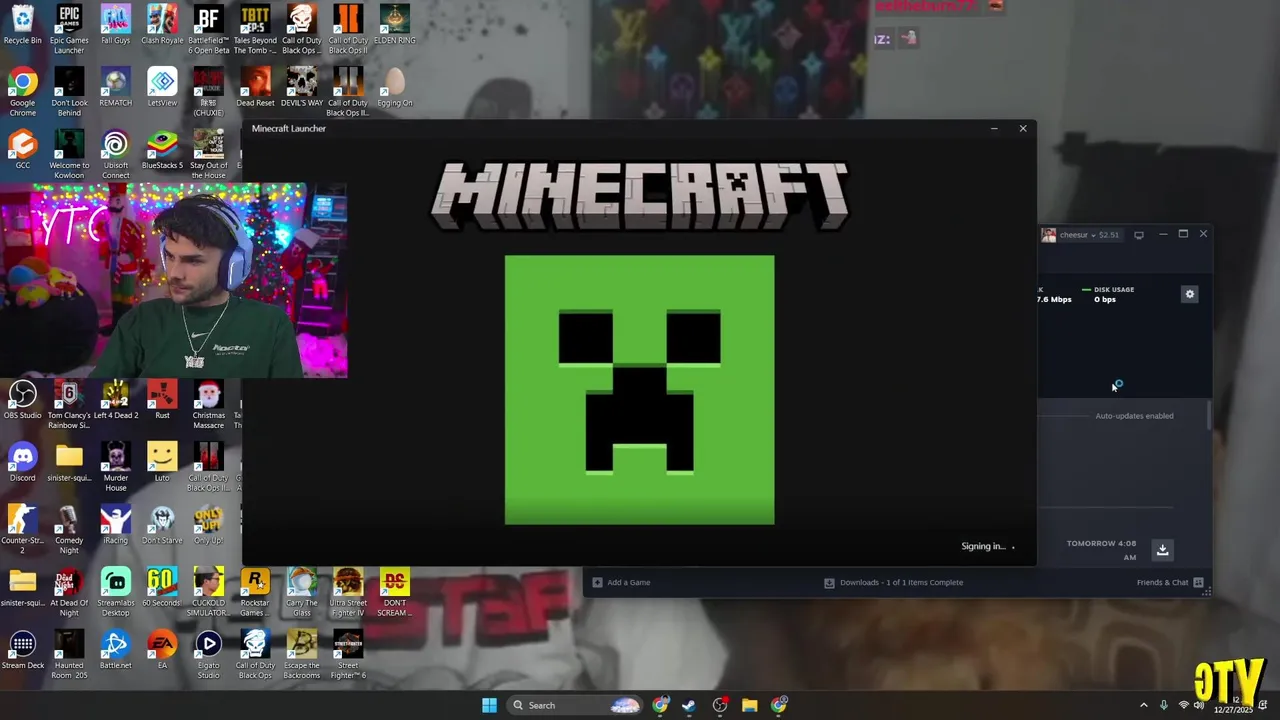Select the Ubisoft Connect desktop icon

click(115, 154)
